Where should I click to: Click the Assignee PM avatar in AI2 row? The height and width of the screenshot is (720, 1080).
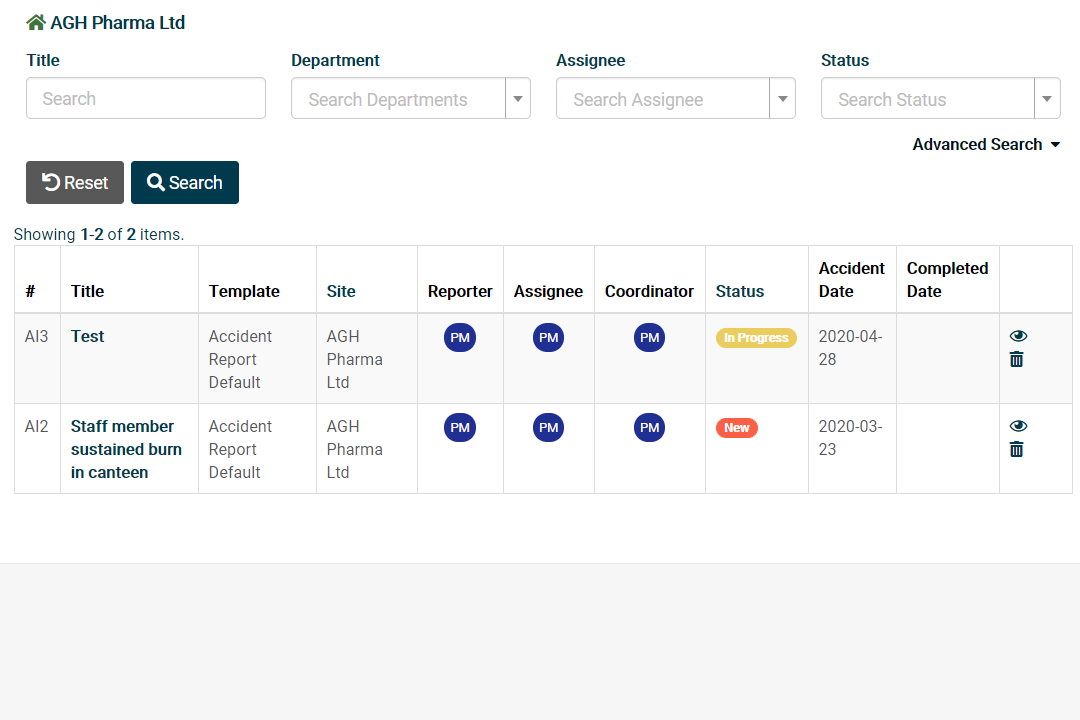[x=548, y=428]
